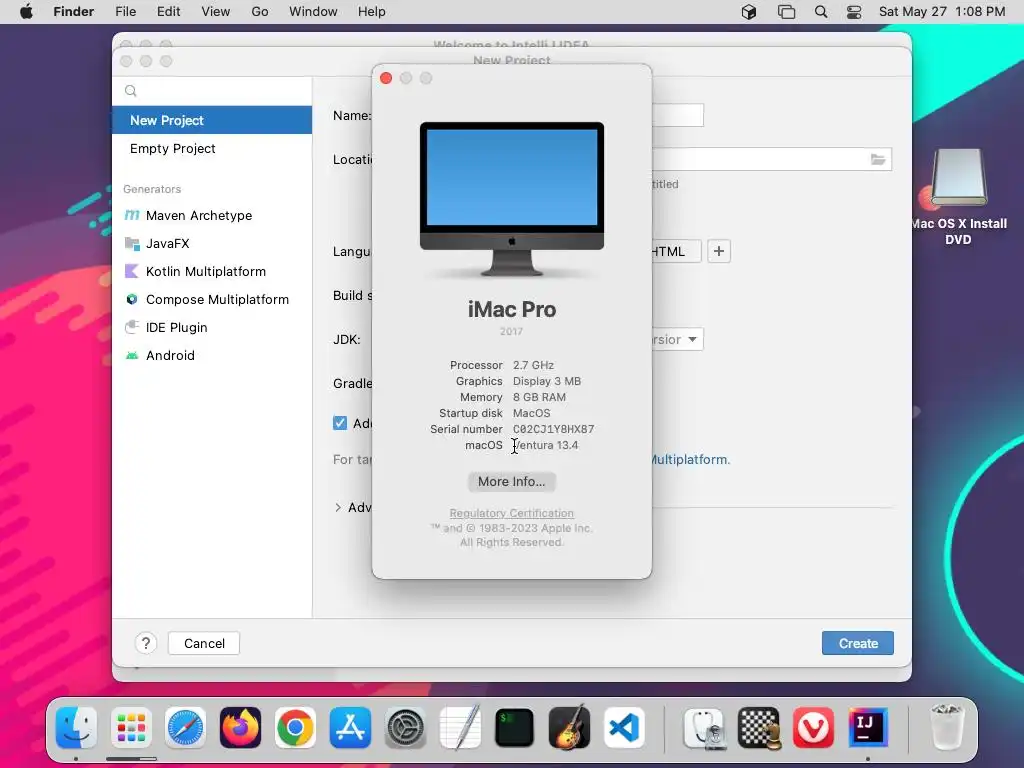Click the 3D cube menu bar icon
The image size is (1024, 768).
point(749,12)
